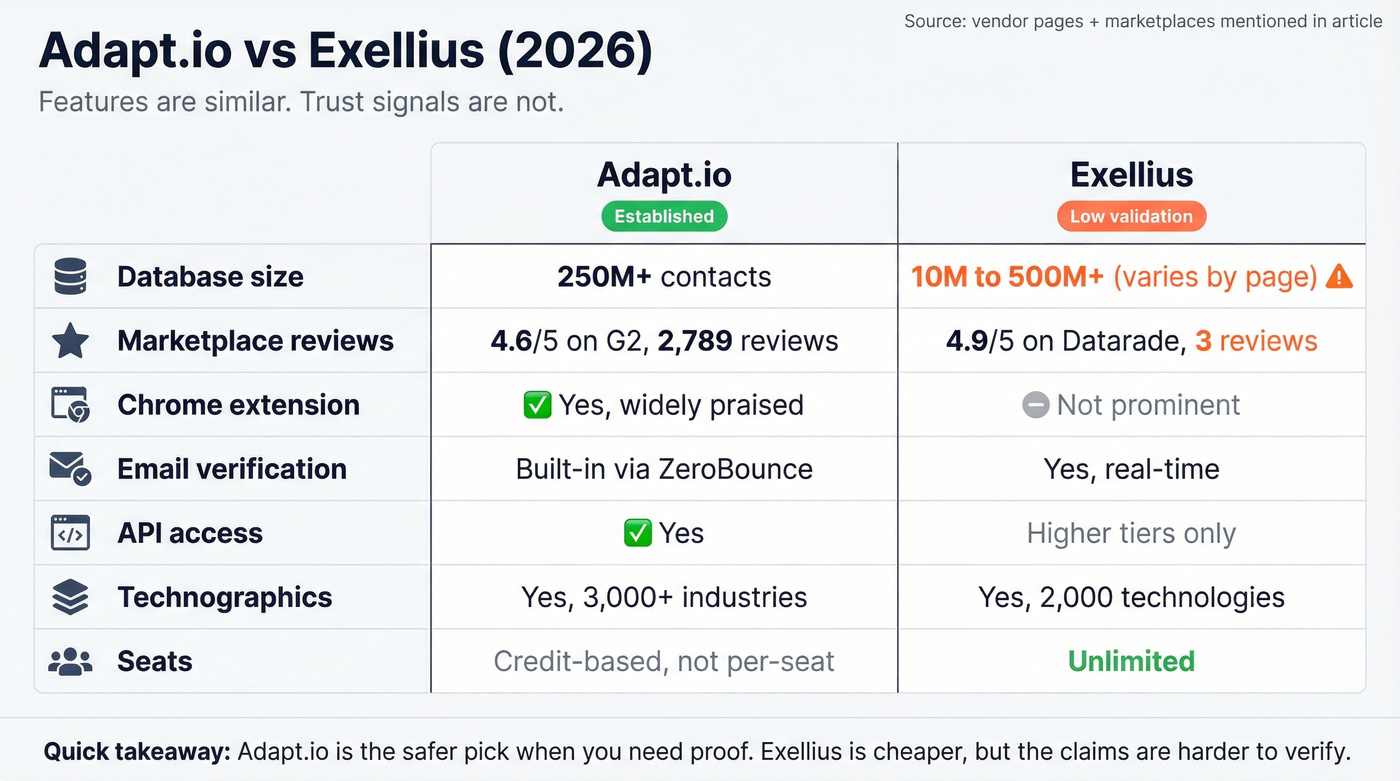Click green checkmark in API access row
1400x781 pixels.
(x=637, y=533)
